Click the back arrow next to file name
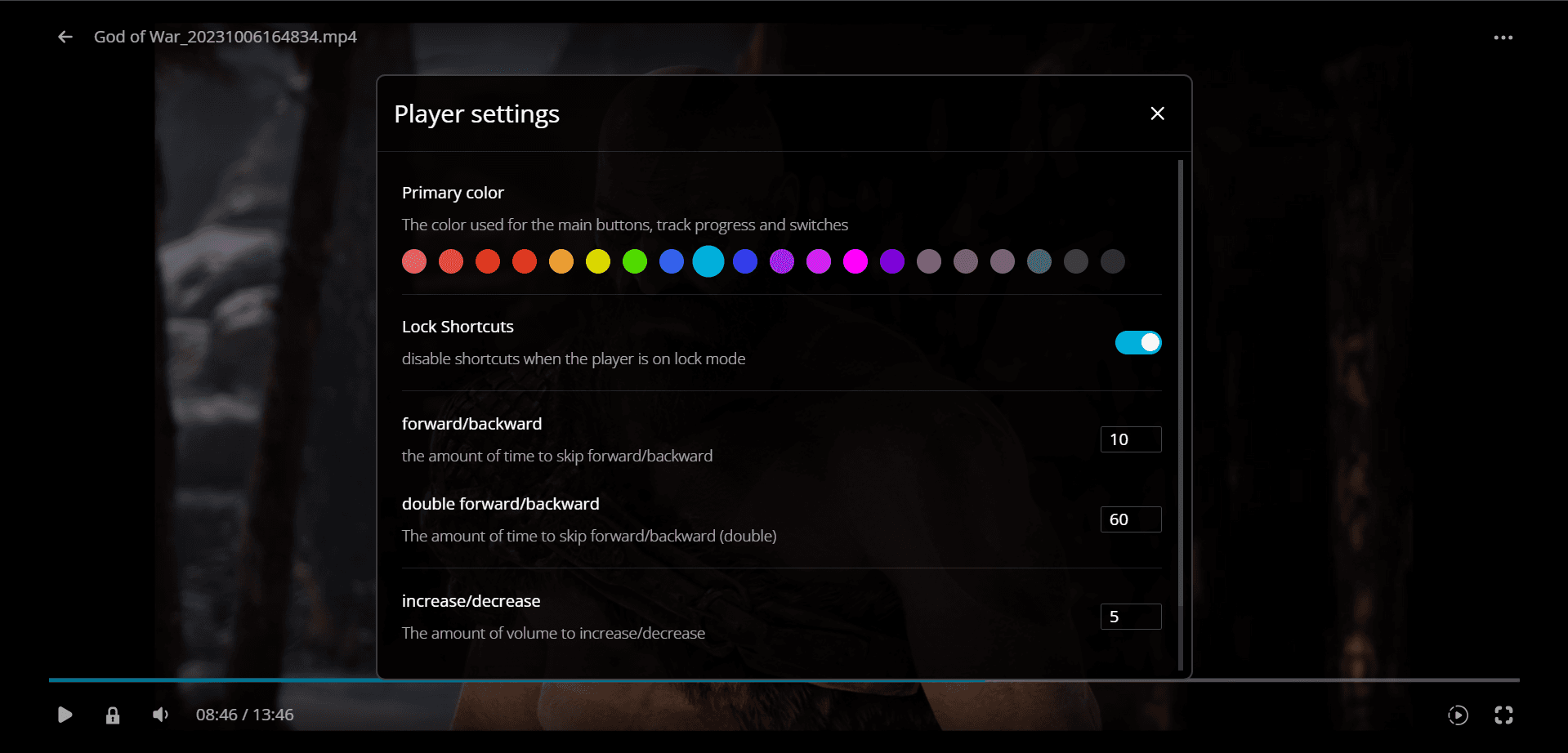This screenshot has height=753, width=1568. pos(65,37)
